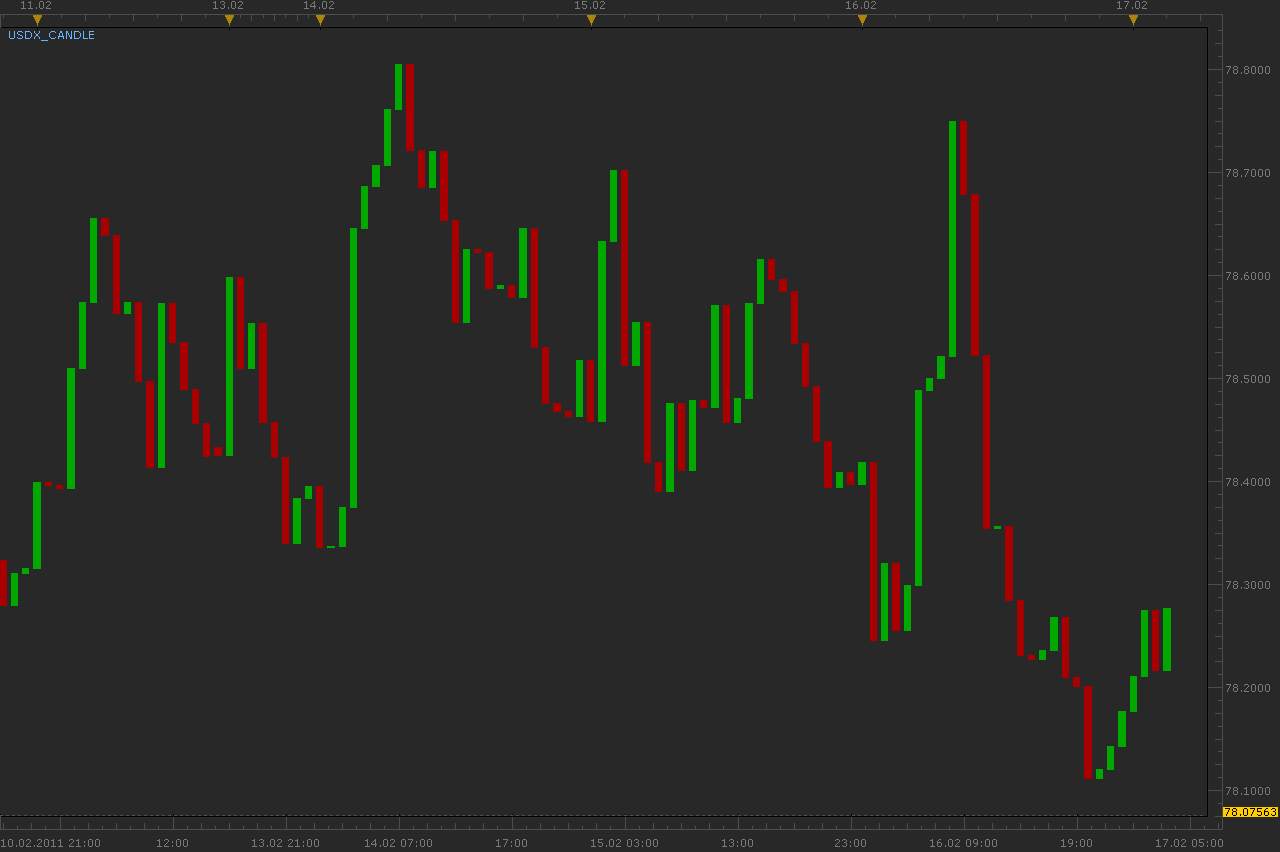The width and height of the screenshot is (1280, 852).
Task: Click the 16.02 09:00 time label
Action: tap(963, 843)
